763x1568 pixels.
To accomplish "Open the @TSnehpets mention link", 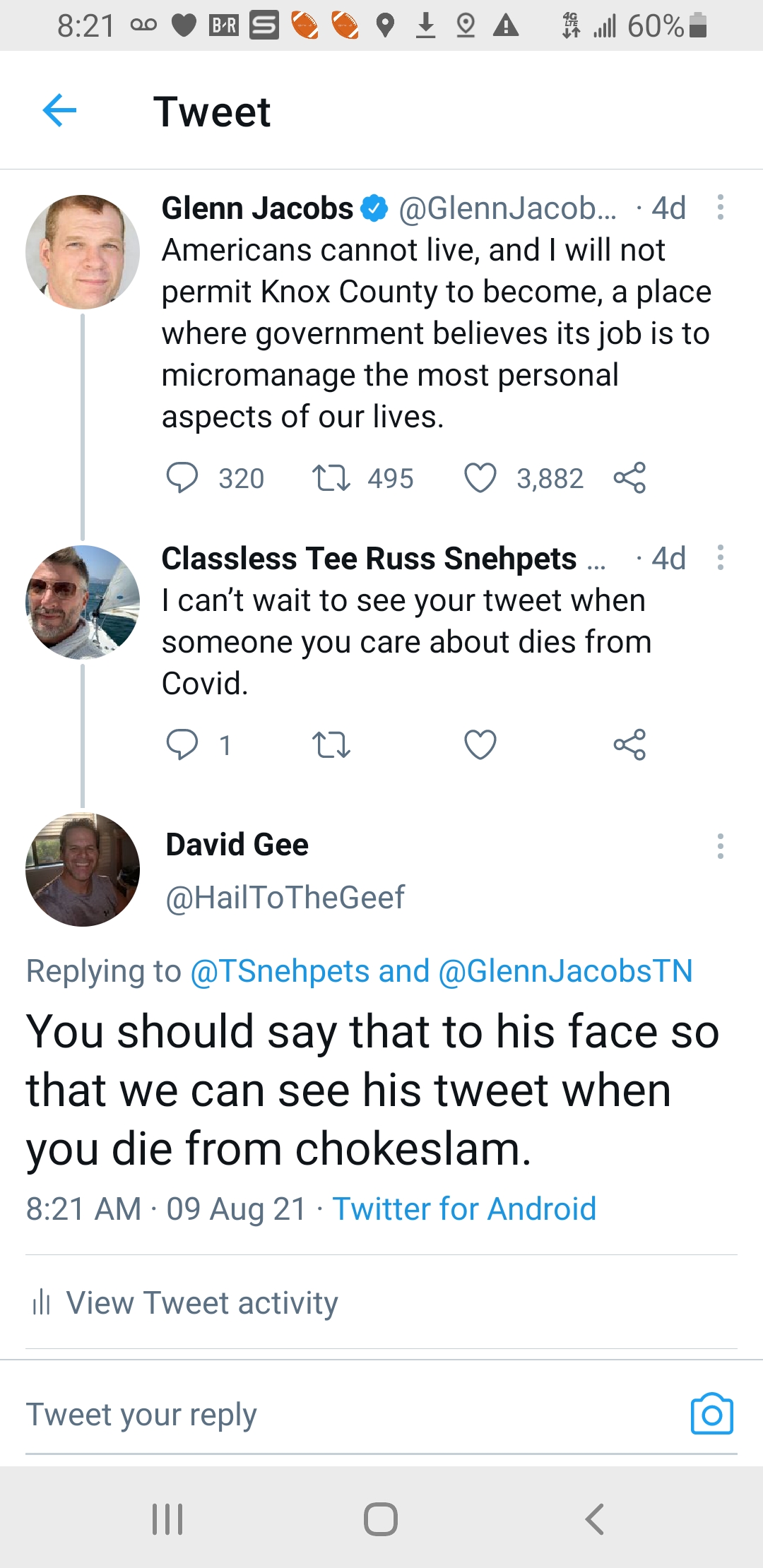I will [280, 971].
